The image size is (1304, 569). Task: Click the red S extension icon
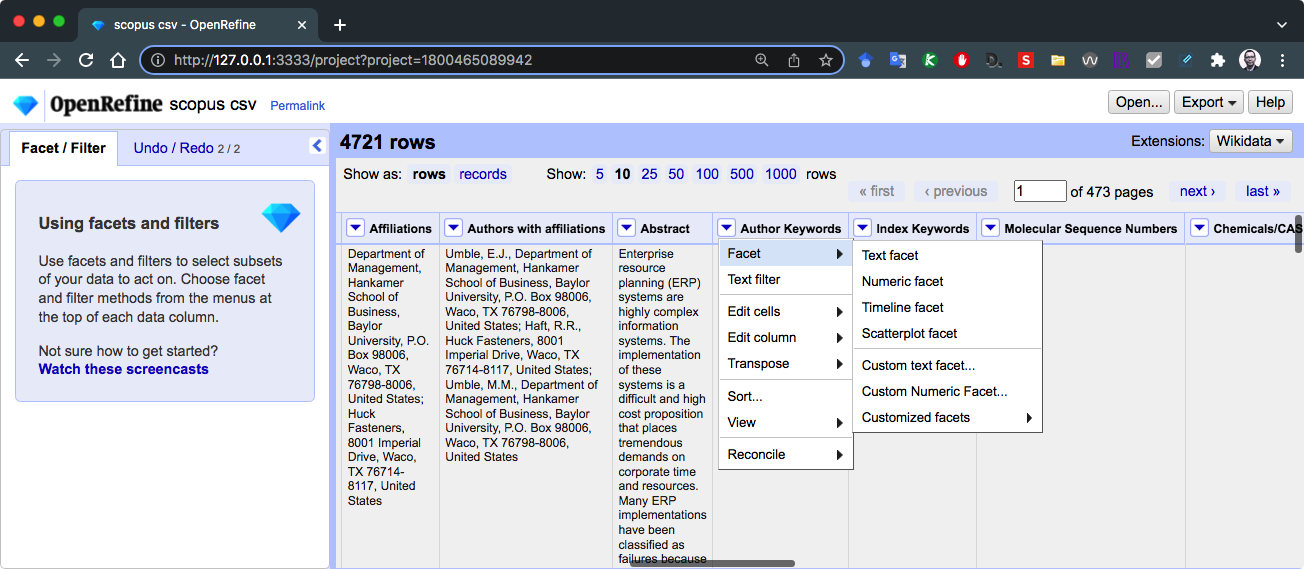tap(1026, 60)
